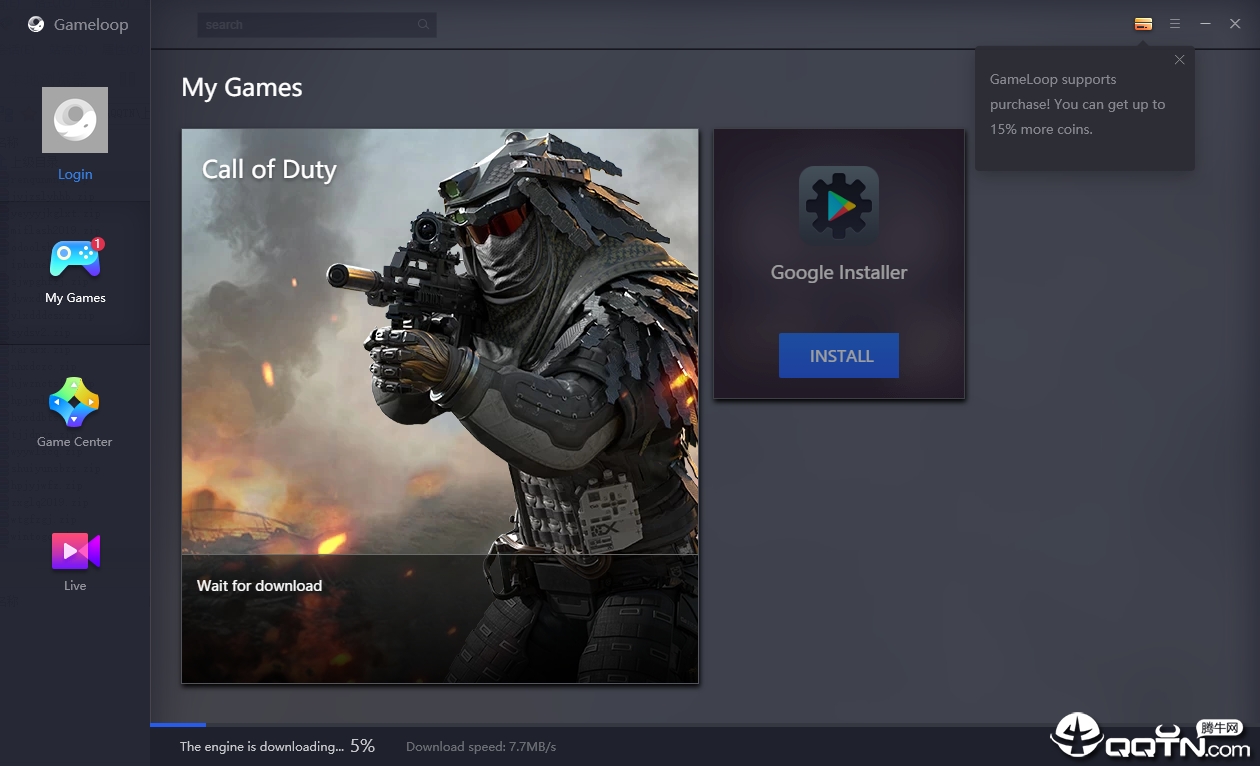Minimize the Gameloop window
Screen dimensions: 1260x766
click(x=1206, y=24)
